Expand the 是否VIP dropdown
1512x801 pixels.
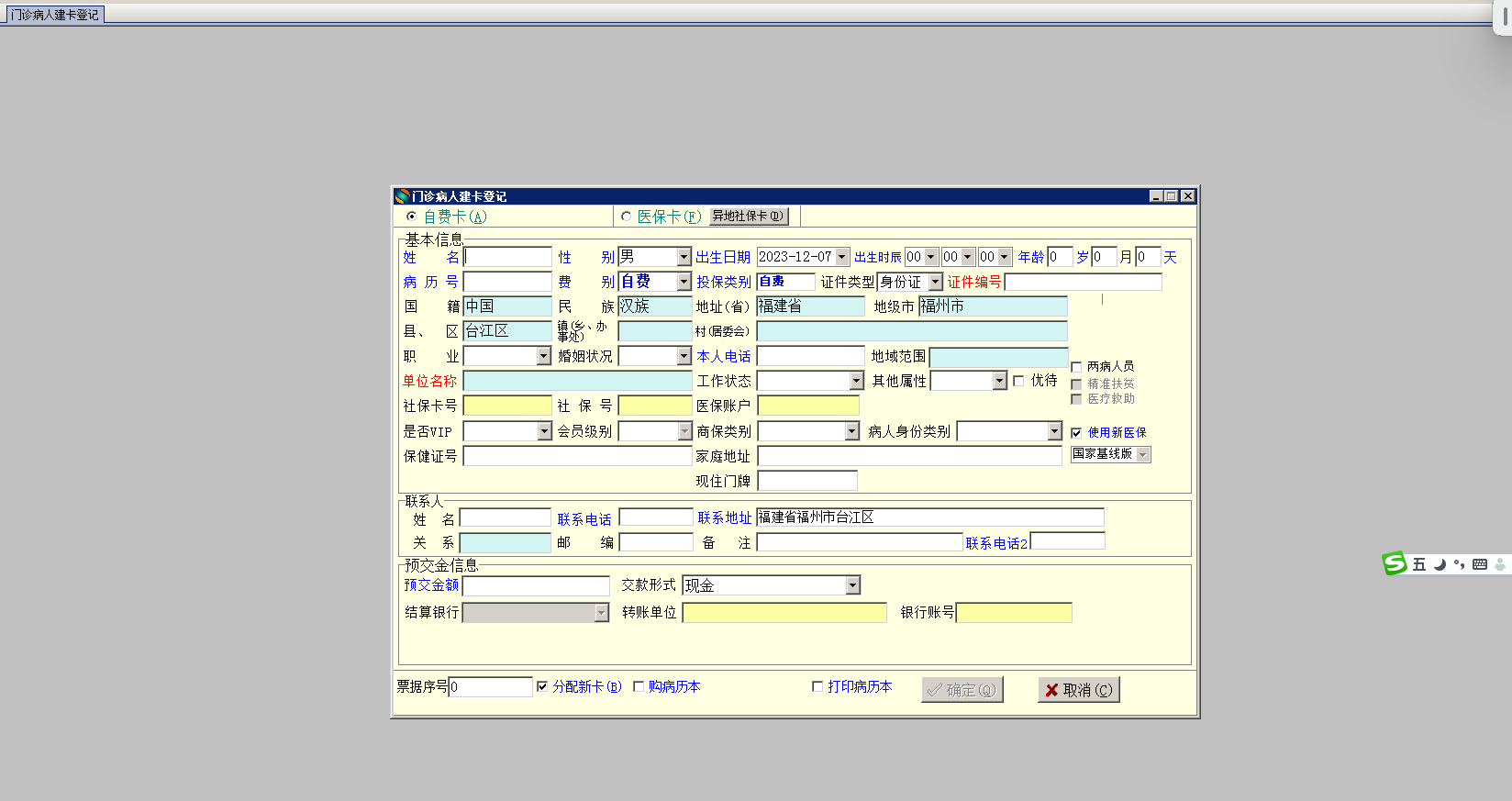544,431
